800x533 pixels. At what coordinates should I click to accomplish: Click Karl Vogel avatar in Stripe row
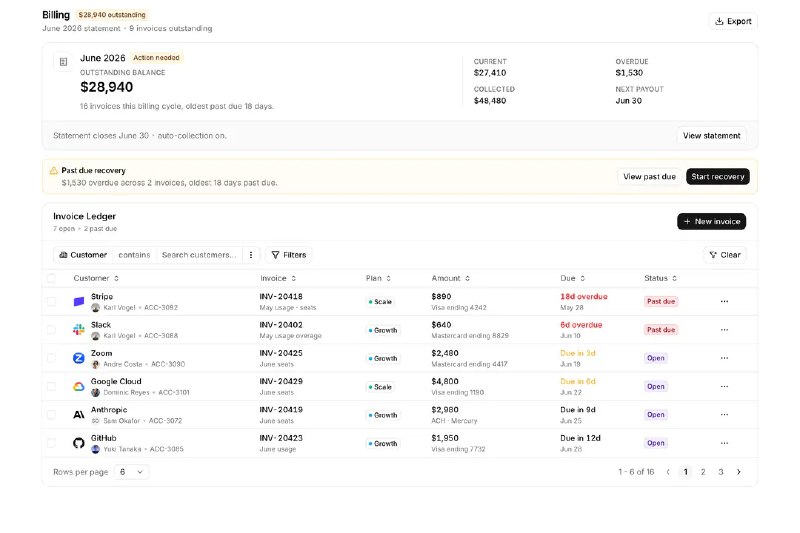pyautogui.click(x=95, y=308)
